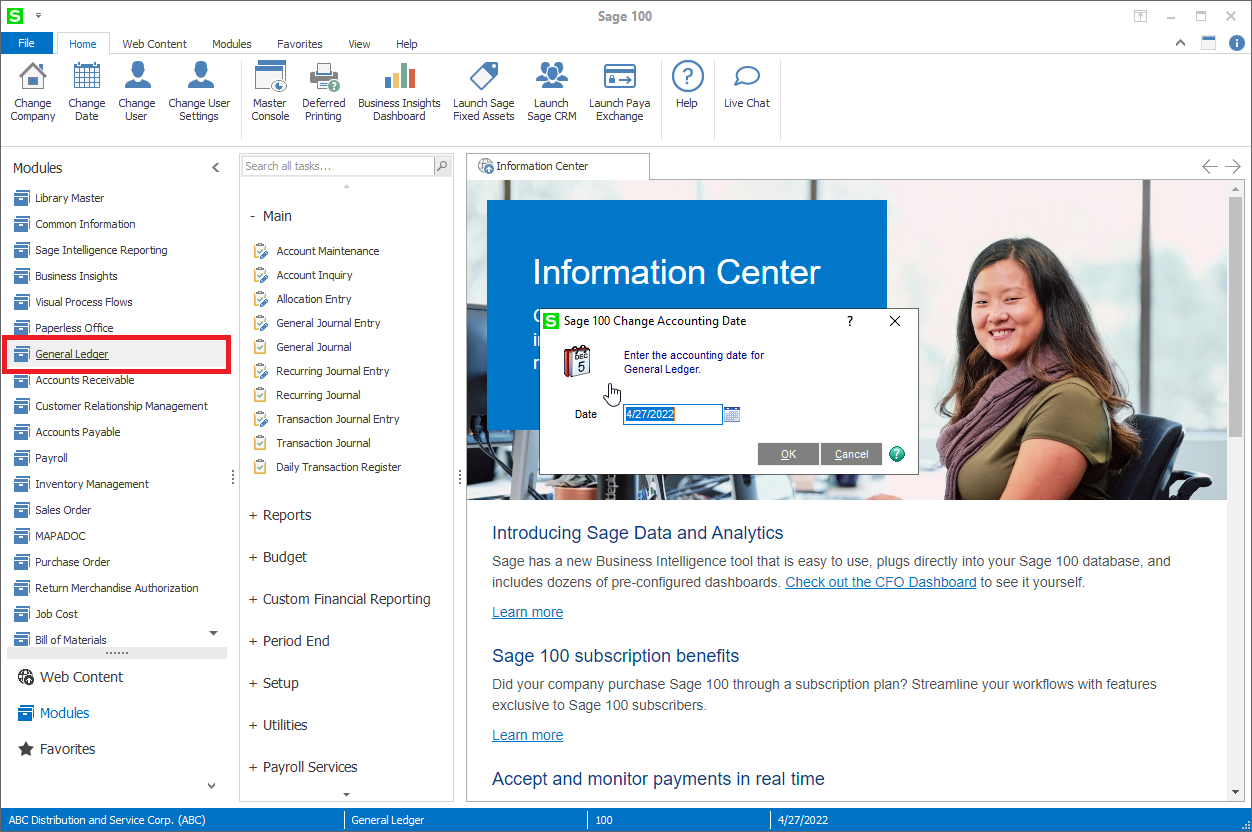Viewport: 1252px width, 832px height.
Task: Switch to Web Content in the navigation pane
Action: [x=70, y=677]
